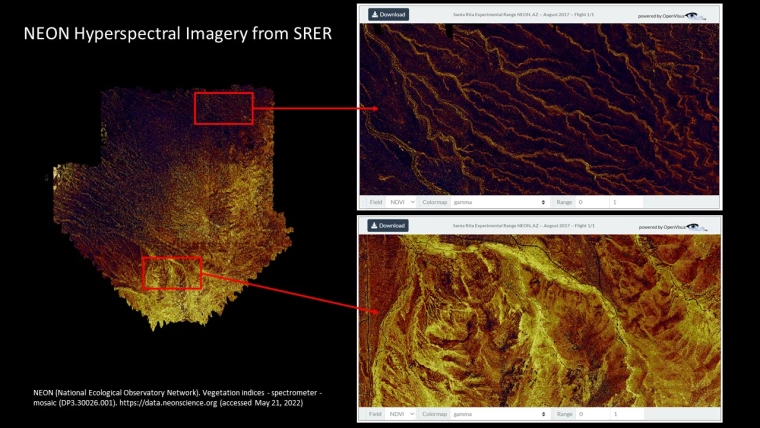The image size is (760, 428).
Task: Open the NDVI Field dropdown in top viewer
Action: coord(402,202)
